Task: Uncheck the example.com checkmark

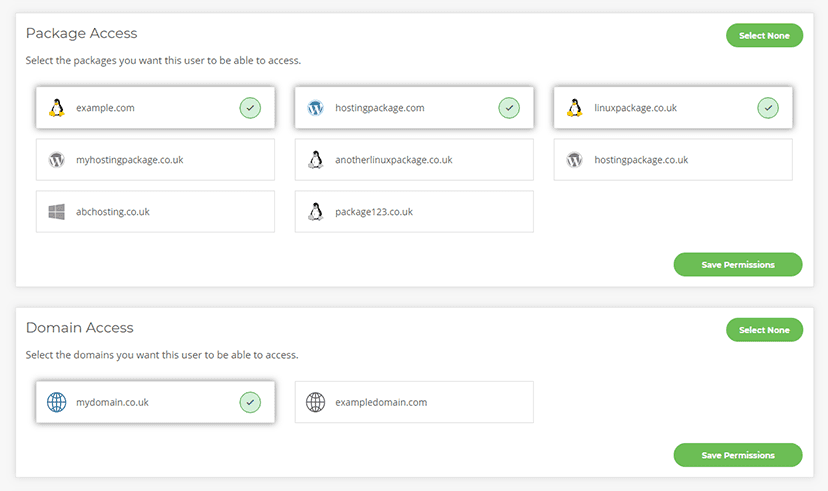Action: [x=250, y=108]
